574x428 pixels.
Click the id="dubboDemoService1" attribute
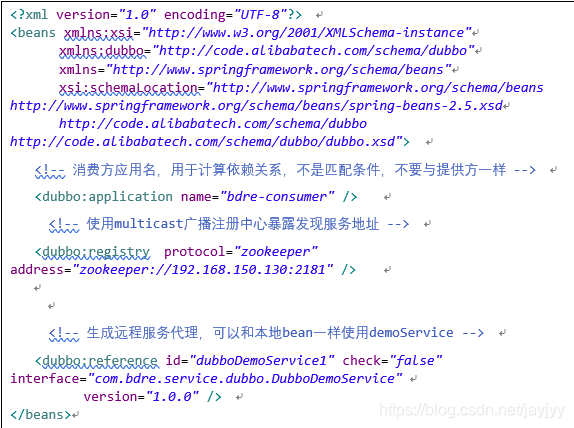click(x=250, y=361)
